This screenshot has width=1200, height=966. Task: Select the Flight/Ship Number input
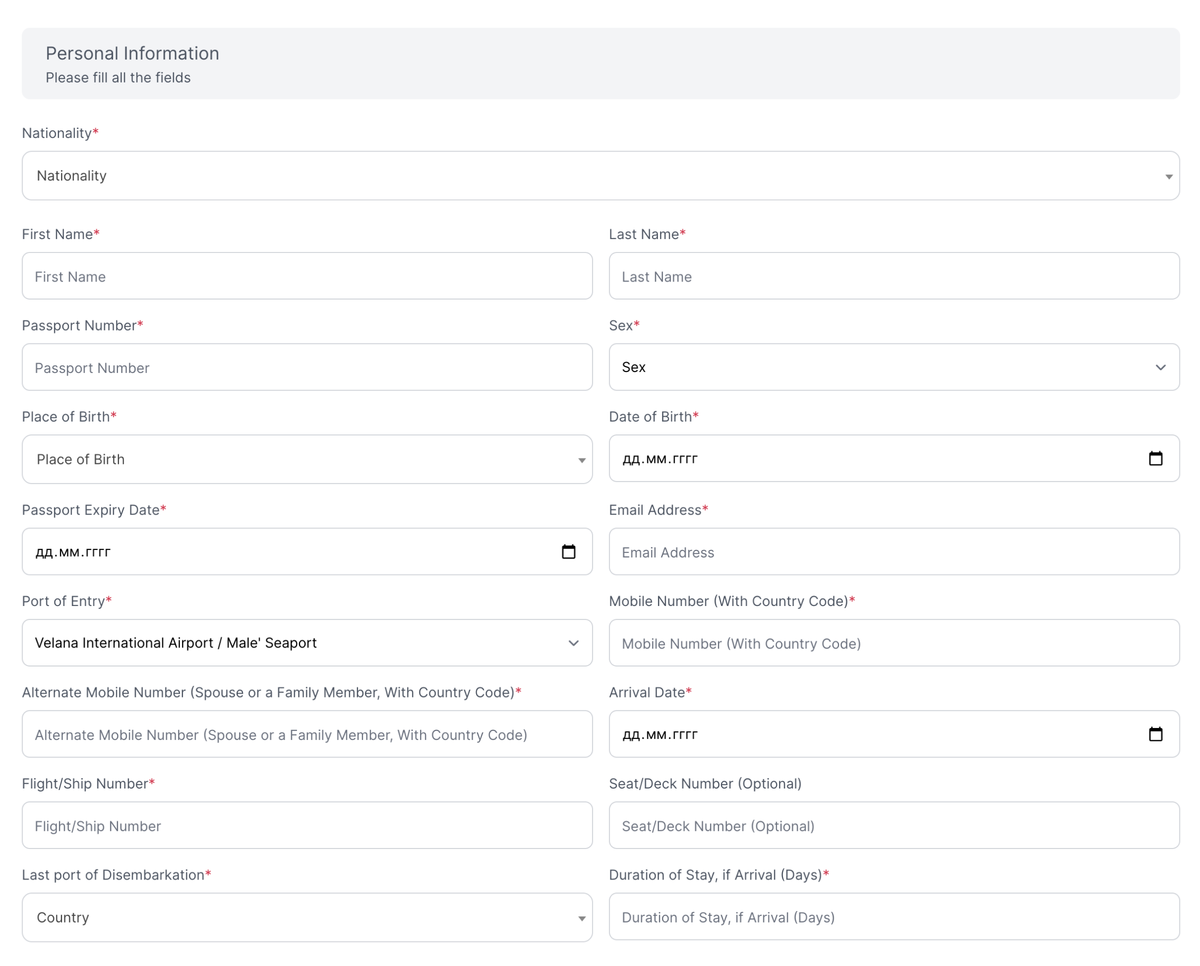coord(307,825)
